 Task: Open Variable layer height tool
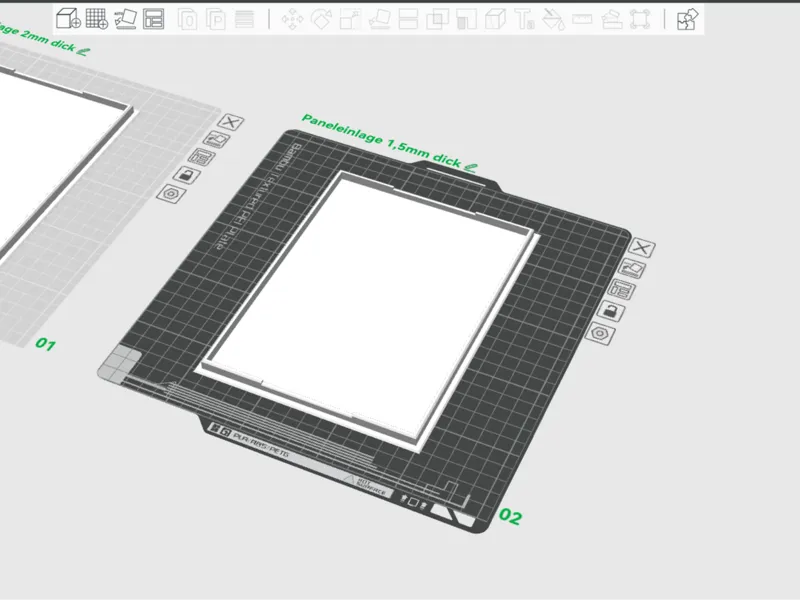pyautogui.click(x=244, y=19)
